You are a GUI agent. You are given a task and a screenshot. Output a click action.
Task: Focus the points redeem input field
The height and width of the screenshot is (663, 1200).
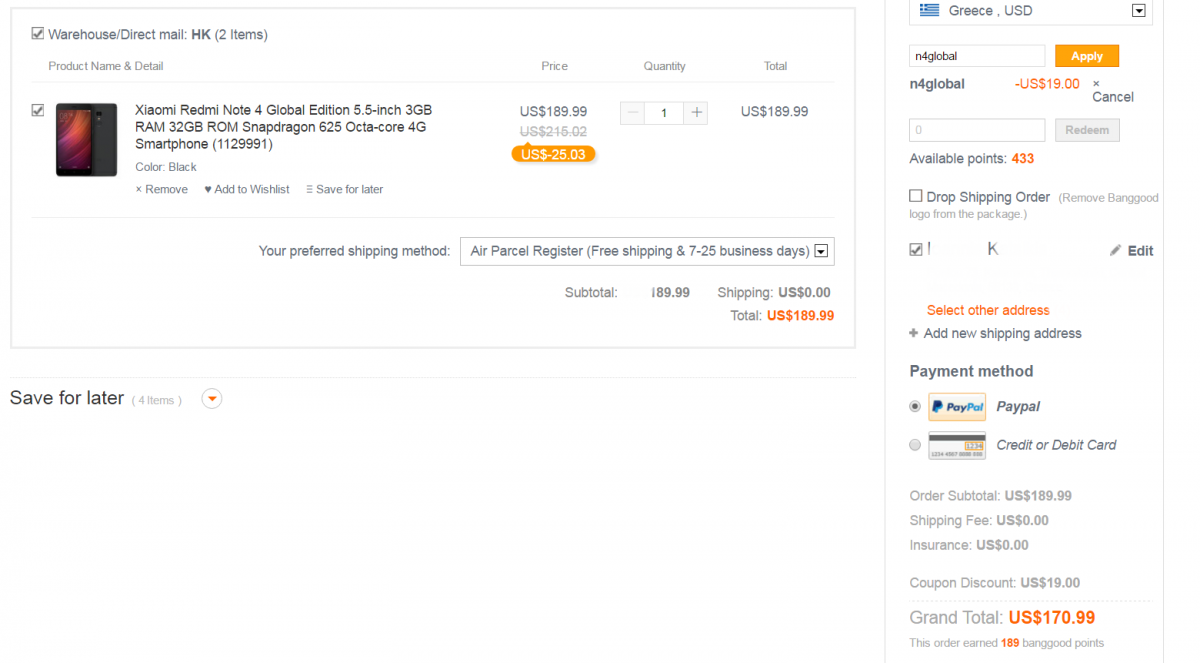tap(977, 130)
